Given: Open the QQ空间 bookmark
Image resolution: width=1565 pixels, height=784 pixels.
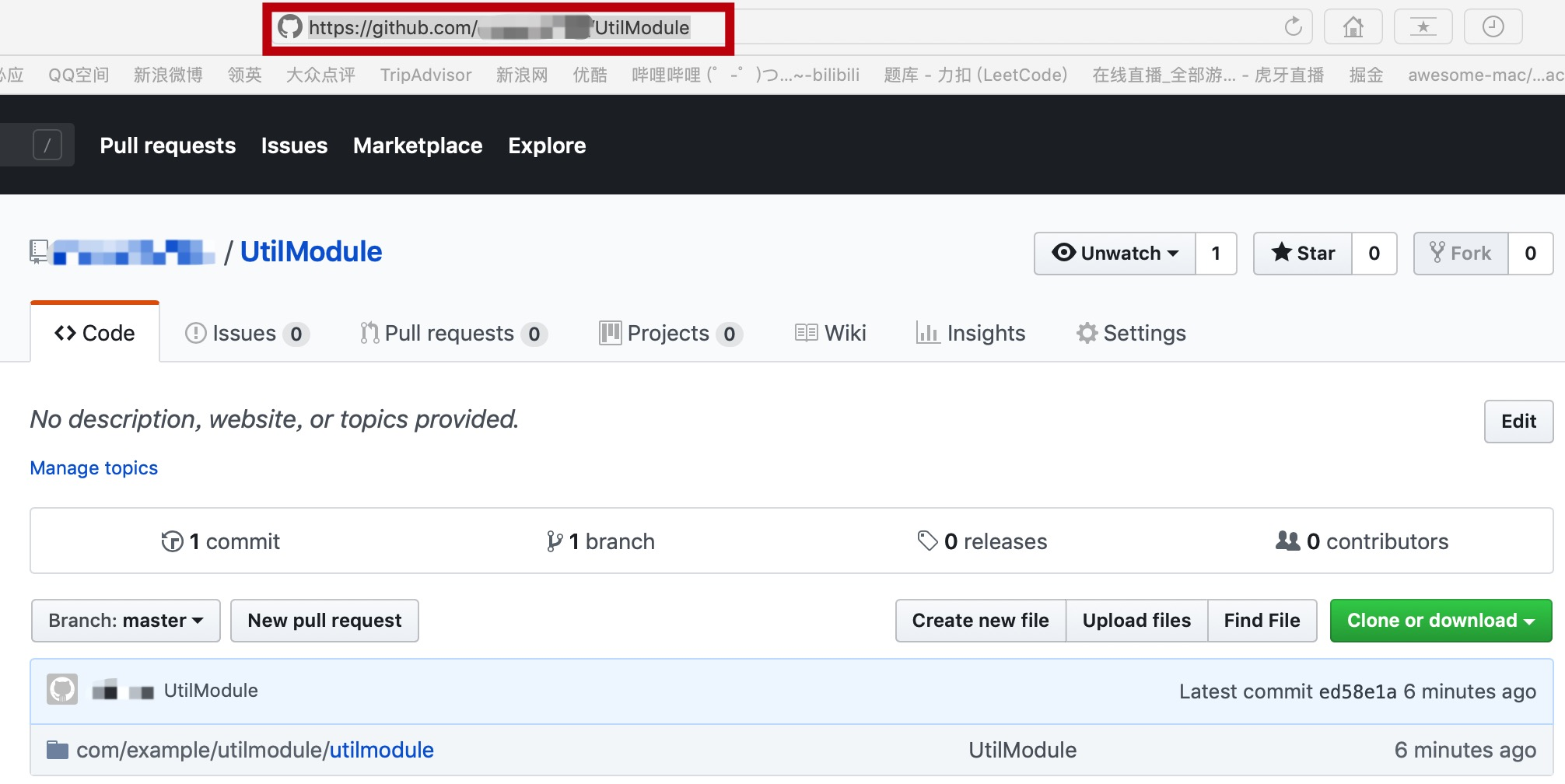Looking at the screenshot, I should click(x=79, y=75).
